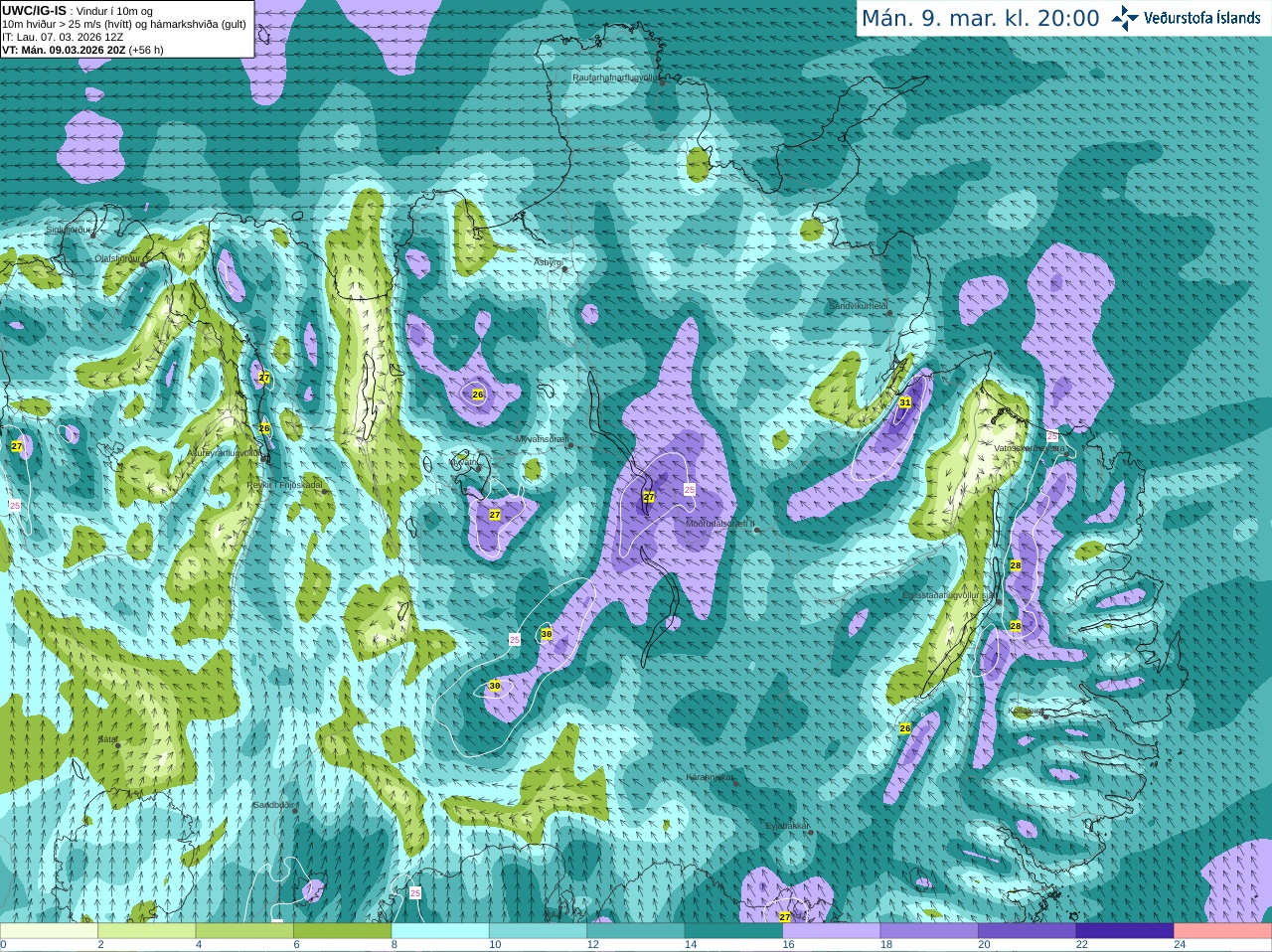Click the VT: Mán. 09.03.2026 20Z line
The height and width of the screenshot is (952, 1272).
pos(82,50)
